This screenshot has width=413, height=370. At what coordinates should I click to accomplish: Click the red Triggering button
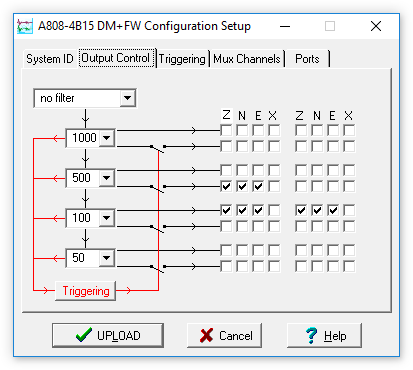tap(86, 291)
